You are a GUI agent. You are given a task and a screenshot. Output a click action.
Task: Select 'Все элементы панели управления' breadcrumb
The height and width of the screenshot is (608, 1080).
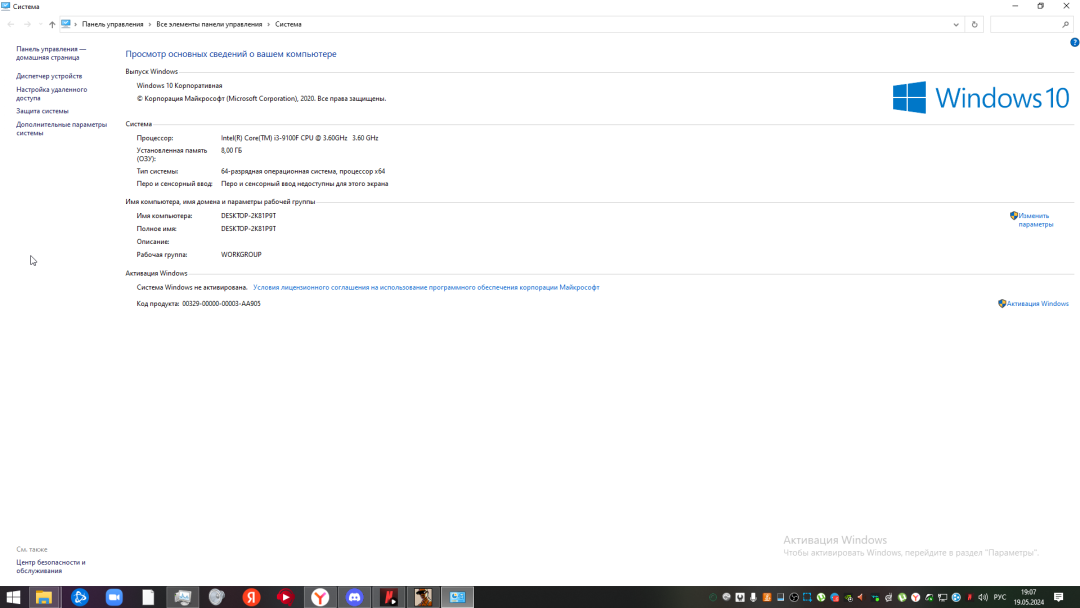coord(209,24)
